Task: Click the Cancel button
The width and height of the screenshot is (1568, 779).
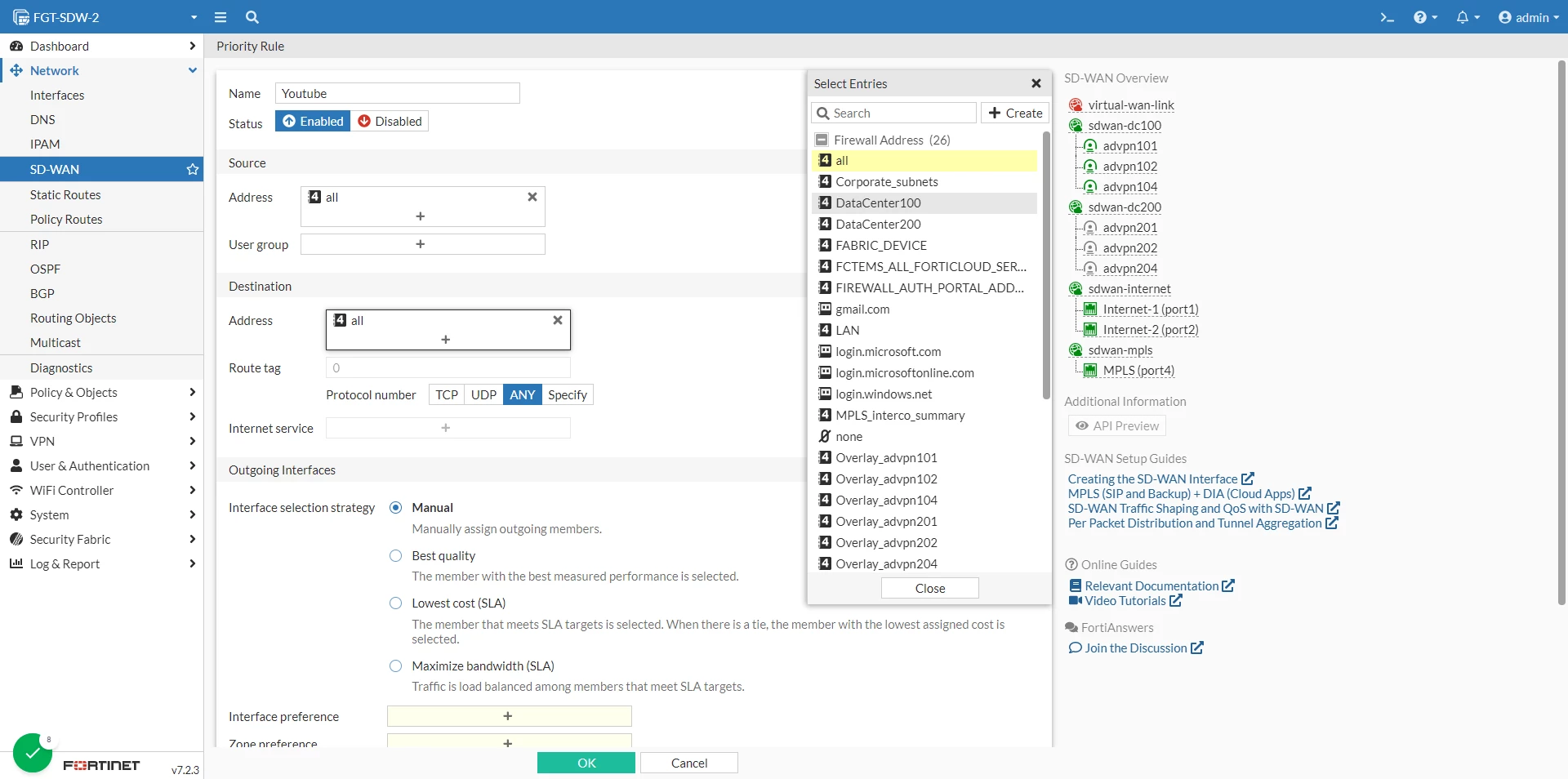Action: coord(689,763)
